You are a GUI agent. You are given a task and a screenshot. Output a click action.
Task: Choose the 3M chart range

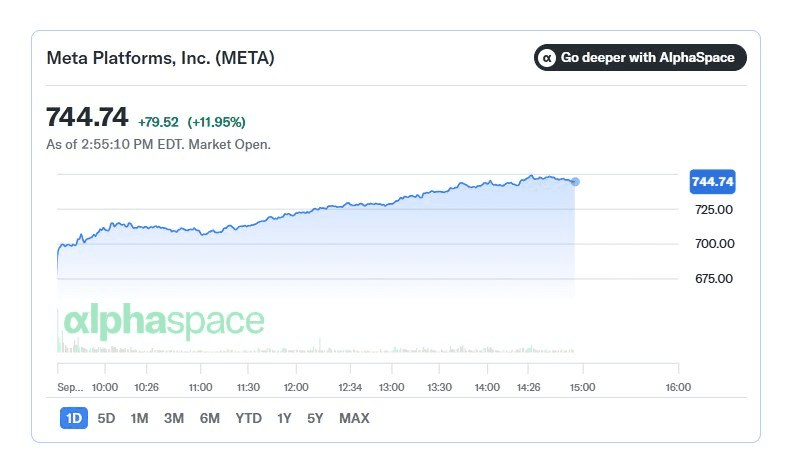coord(174,418)
